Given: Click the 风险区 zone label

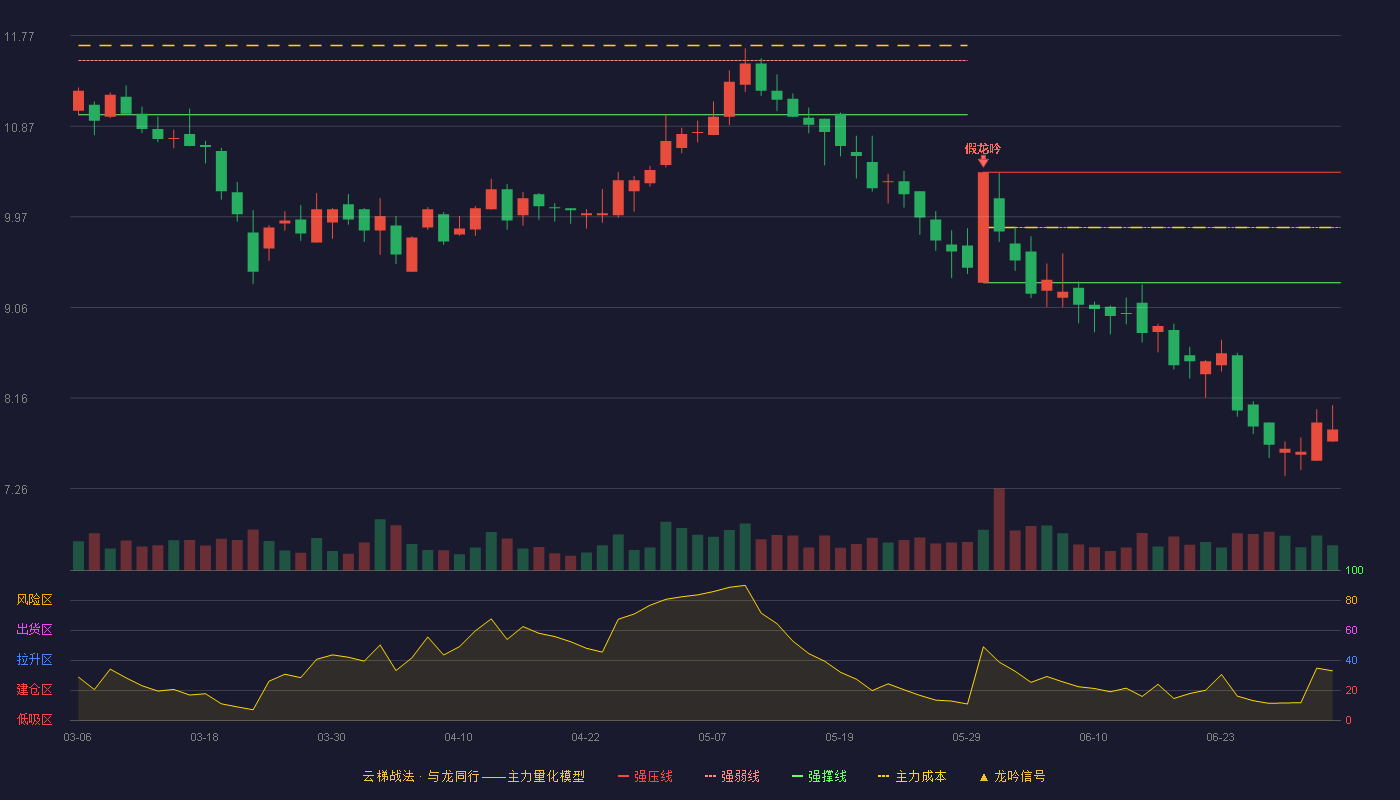Looking at the screenshot, I should point(34,600).
